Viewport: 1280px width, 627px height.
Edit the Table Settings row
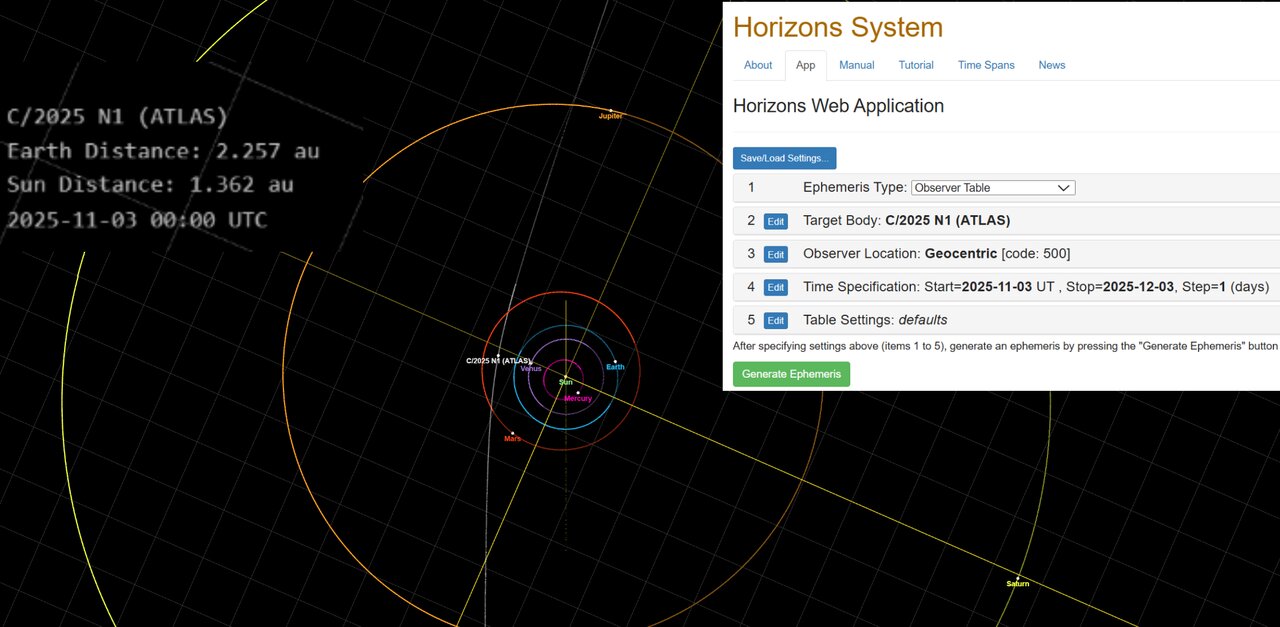pyautogui.click(x=776, y=321)
